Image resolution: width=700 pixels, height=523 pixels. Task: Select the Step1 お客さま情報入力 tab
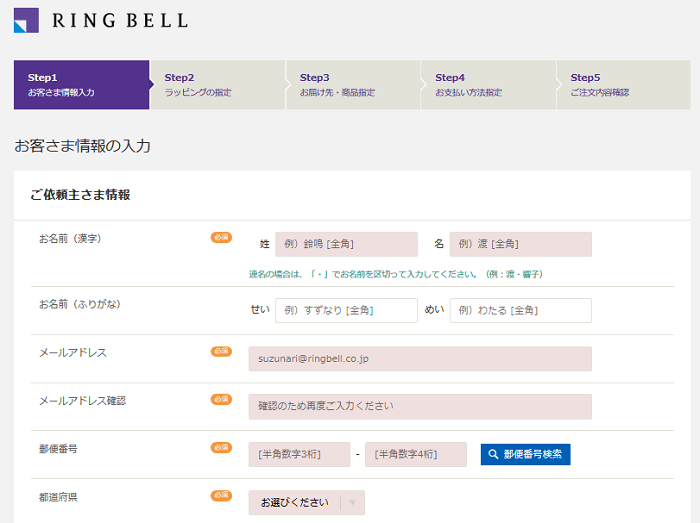81,85
